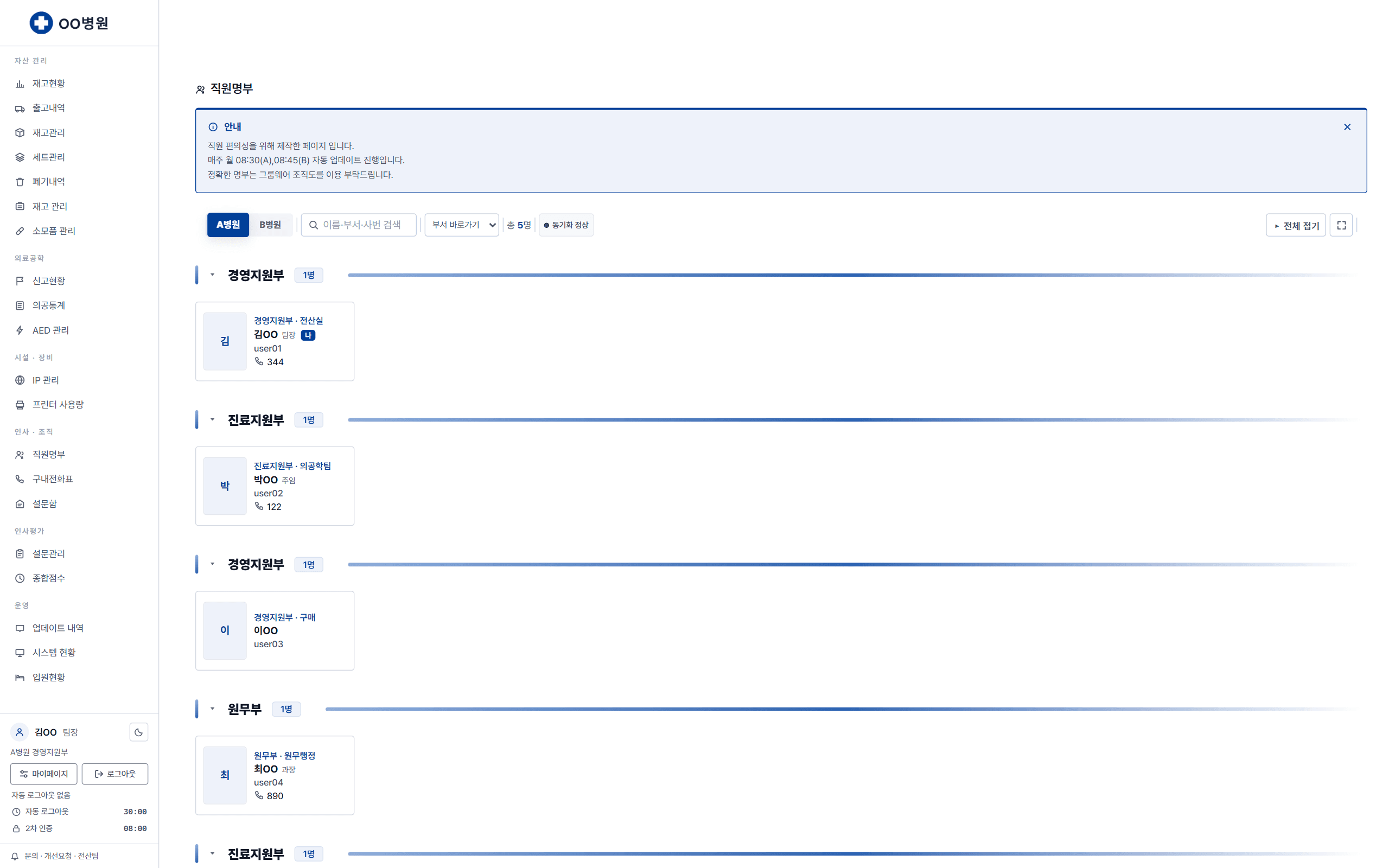Open 마이페이지 button
Viewport: 1389px width, 868px height.
click(43, 774)
